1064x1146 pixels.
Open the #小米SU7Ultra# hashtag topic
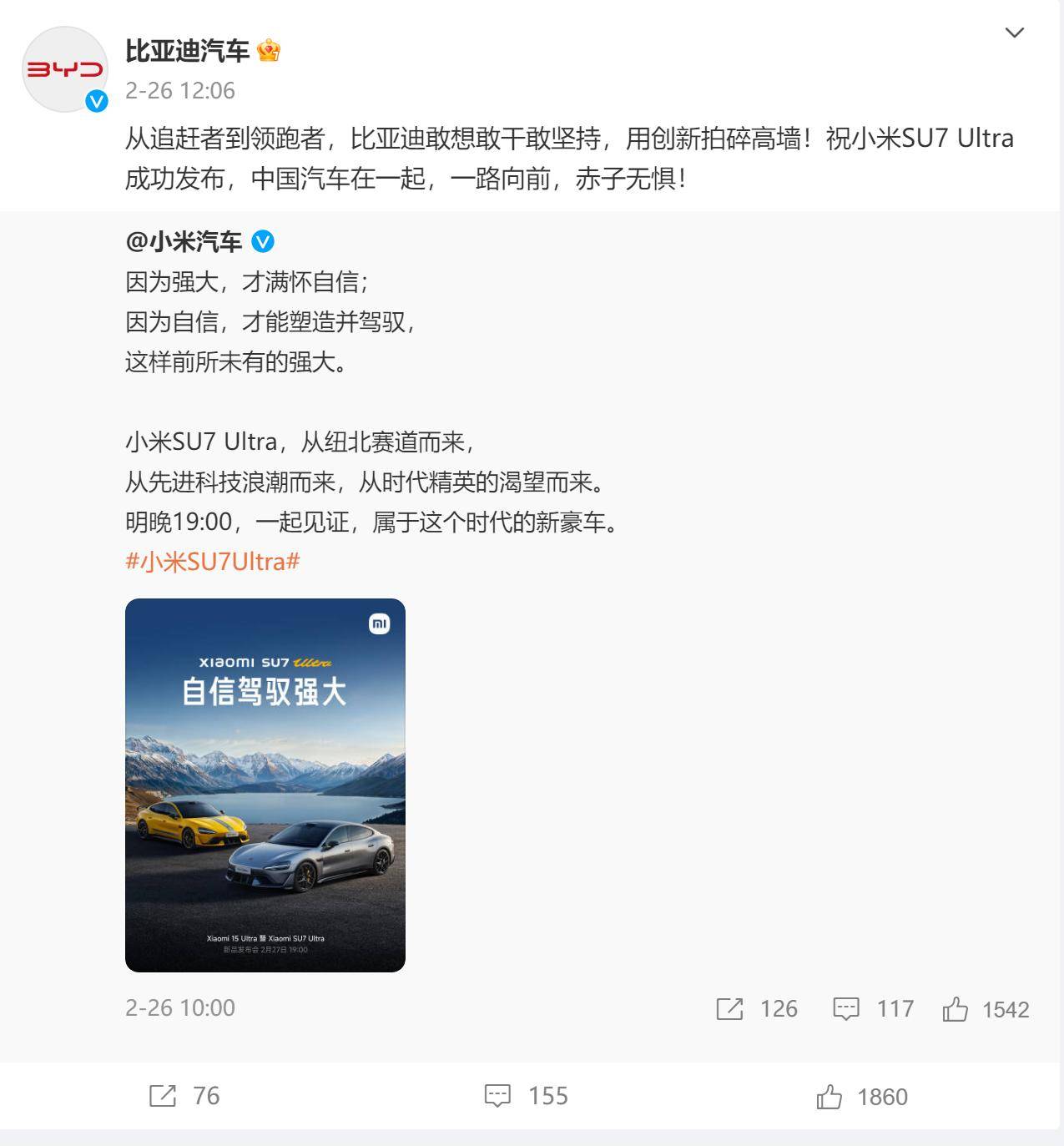pyautogui.click(x=213, y=562)
